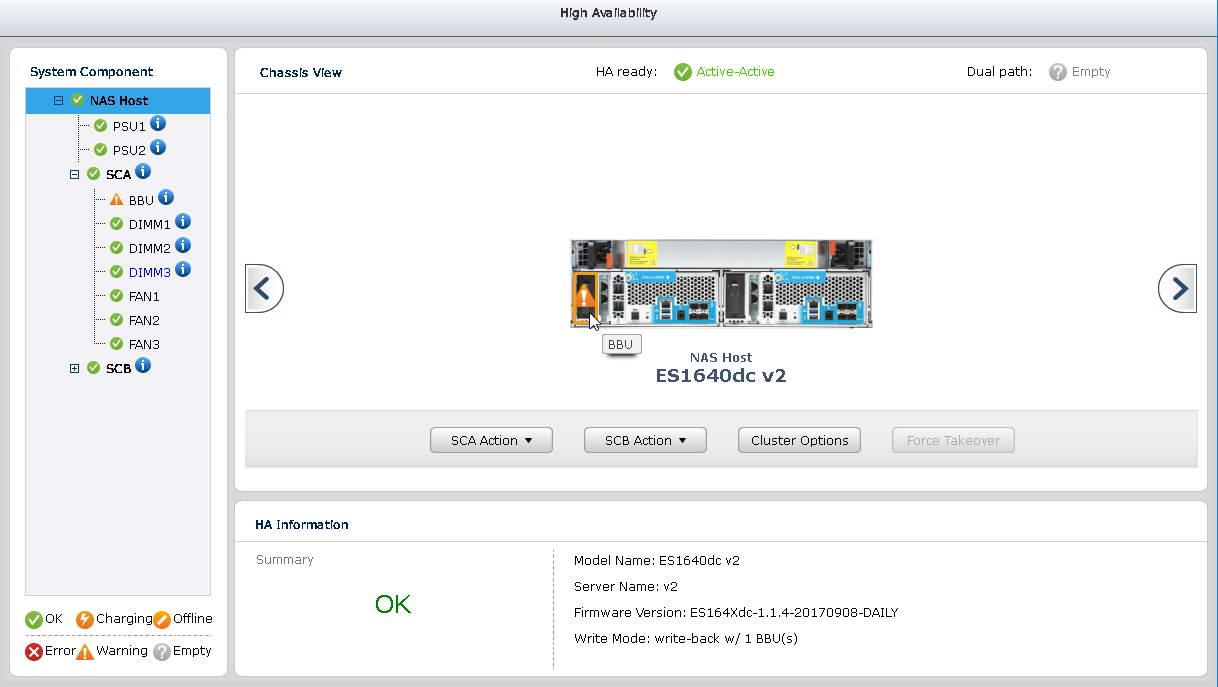Click the info icon next to SCB
Viewport: 1218px width, 687px height.
143,366
